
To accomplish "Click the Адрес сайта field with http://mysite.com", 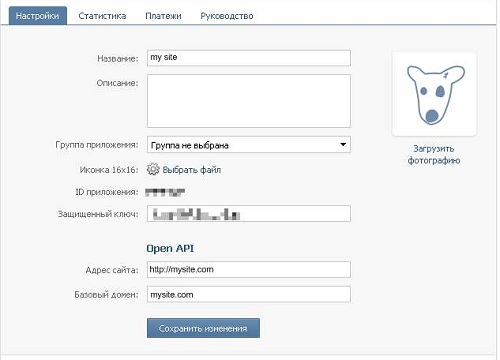I will click(249, 269).
